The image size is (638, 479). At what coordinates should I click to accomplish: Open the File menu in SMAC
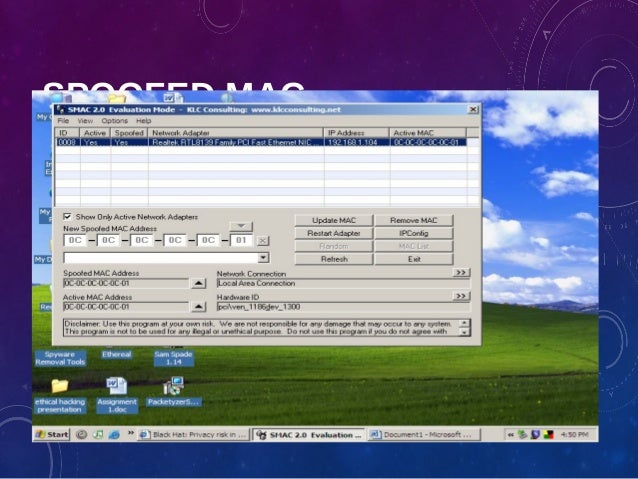pos(62,120)
